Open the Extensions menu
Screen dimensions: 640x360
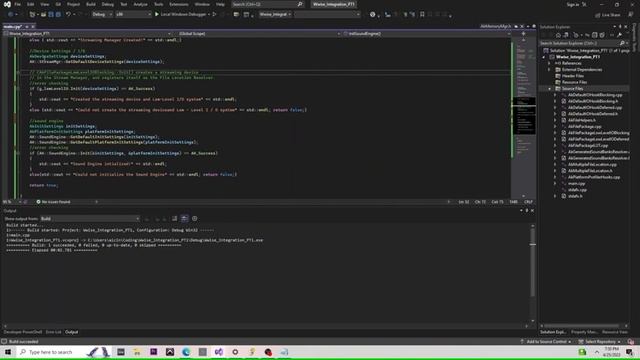pos(179,4)
